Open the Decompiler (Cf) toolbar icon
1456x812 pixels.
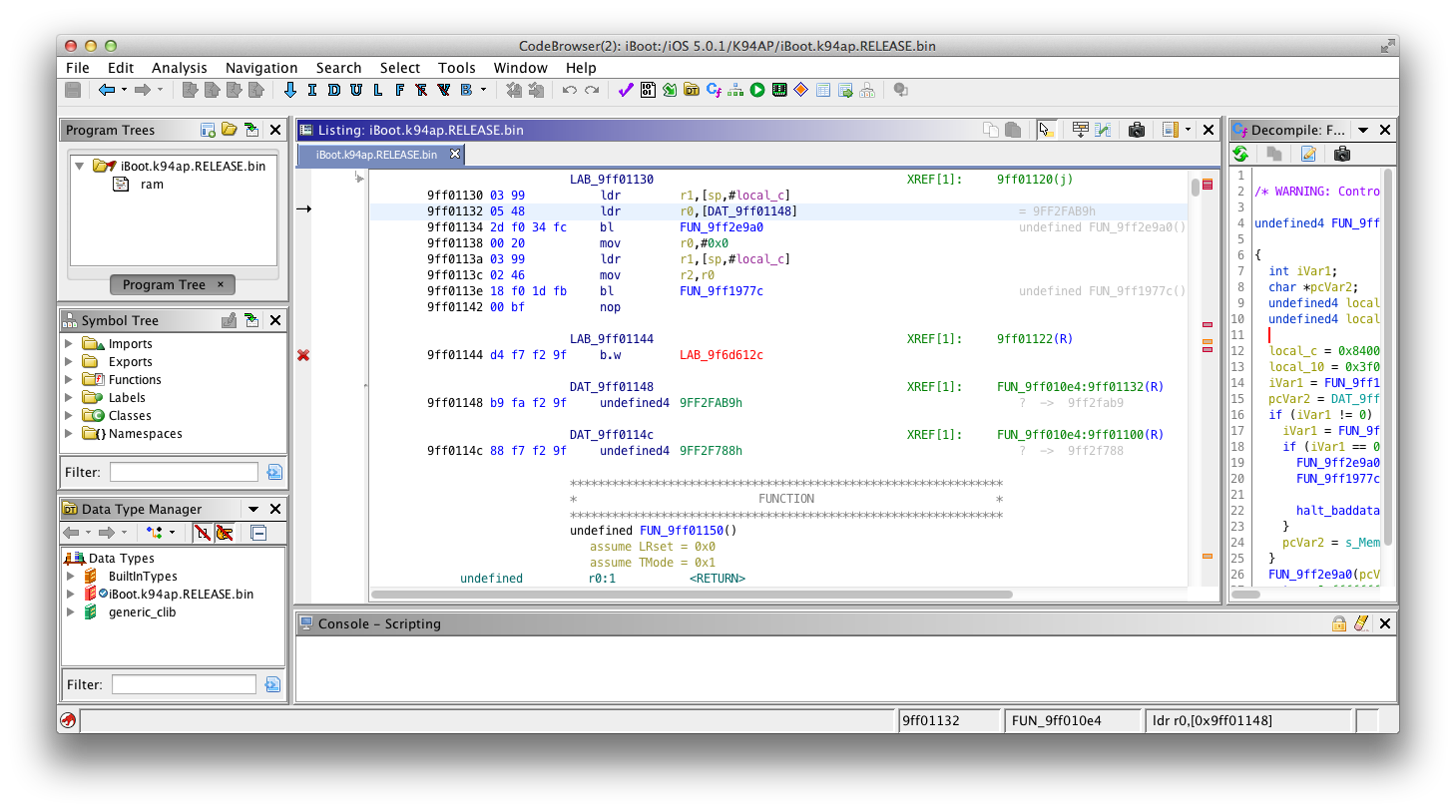714,90
